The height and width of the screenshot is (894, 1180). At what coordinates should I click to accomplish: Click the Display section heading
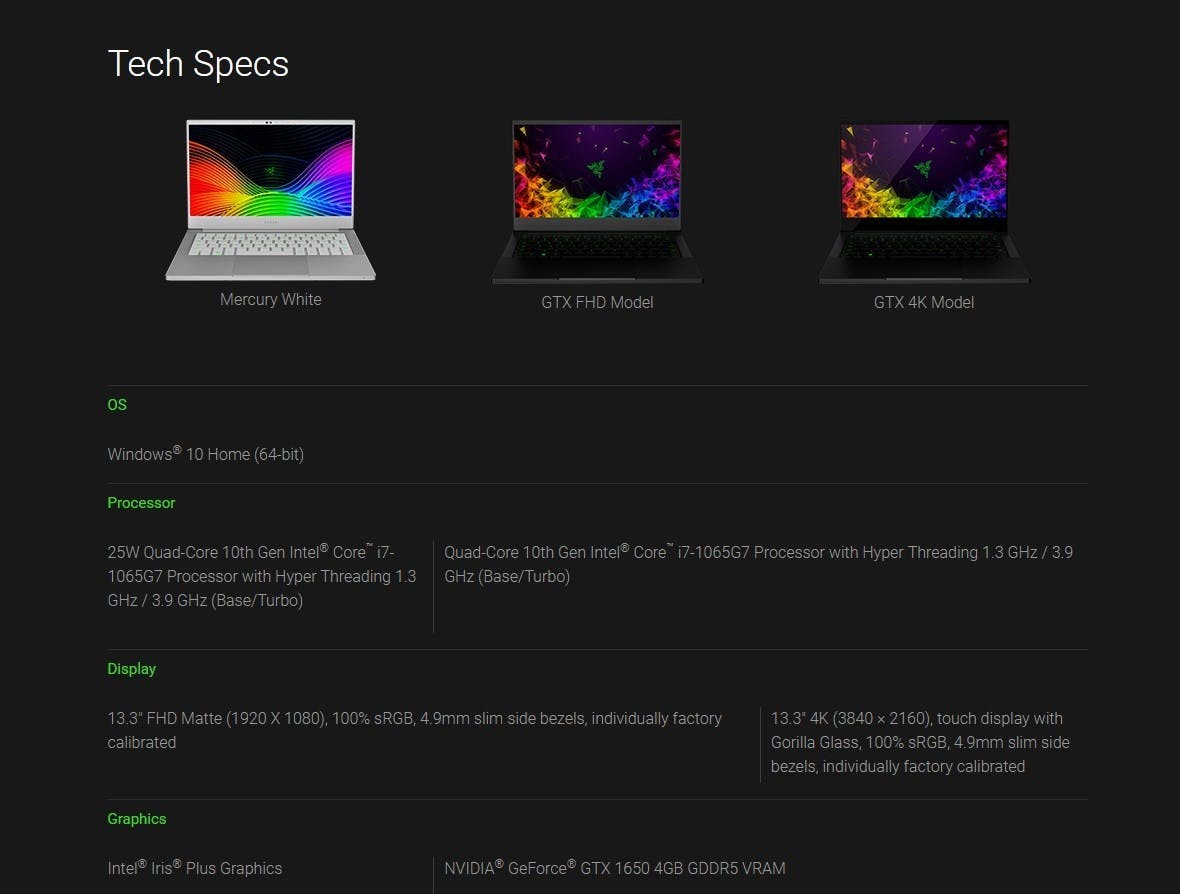point(131,669)
